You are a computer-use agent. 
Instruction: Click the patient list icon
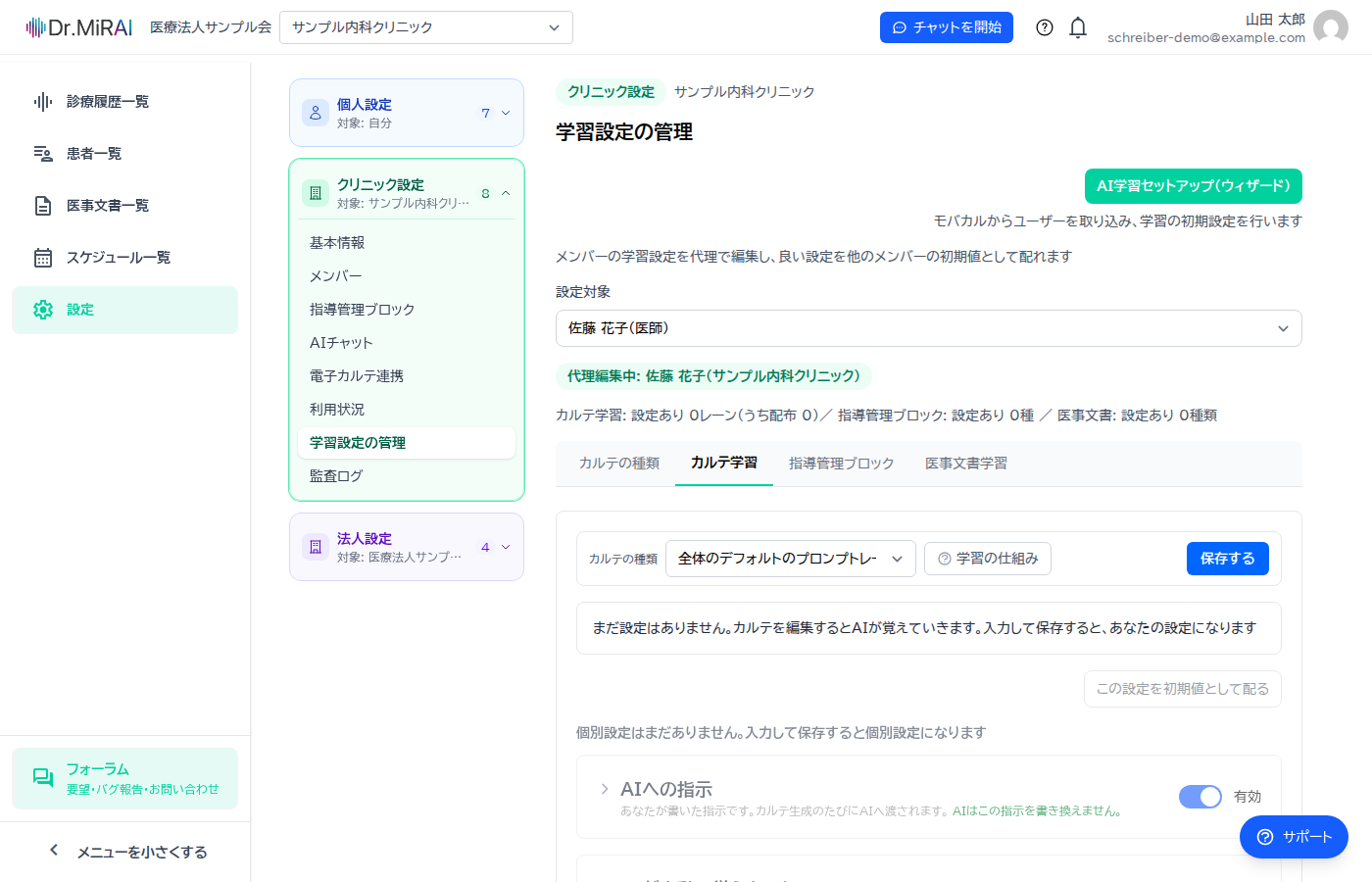pos(43,154)
